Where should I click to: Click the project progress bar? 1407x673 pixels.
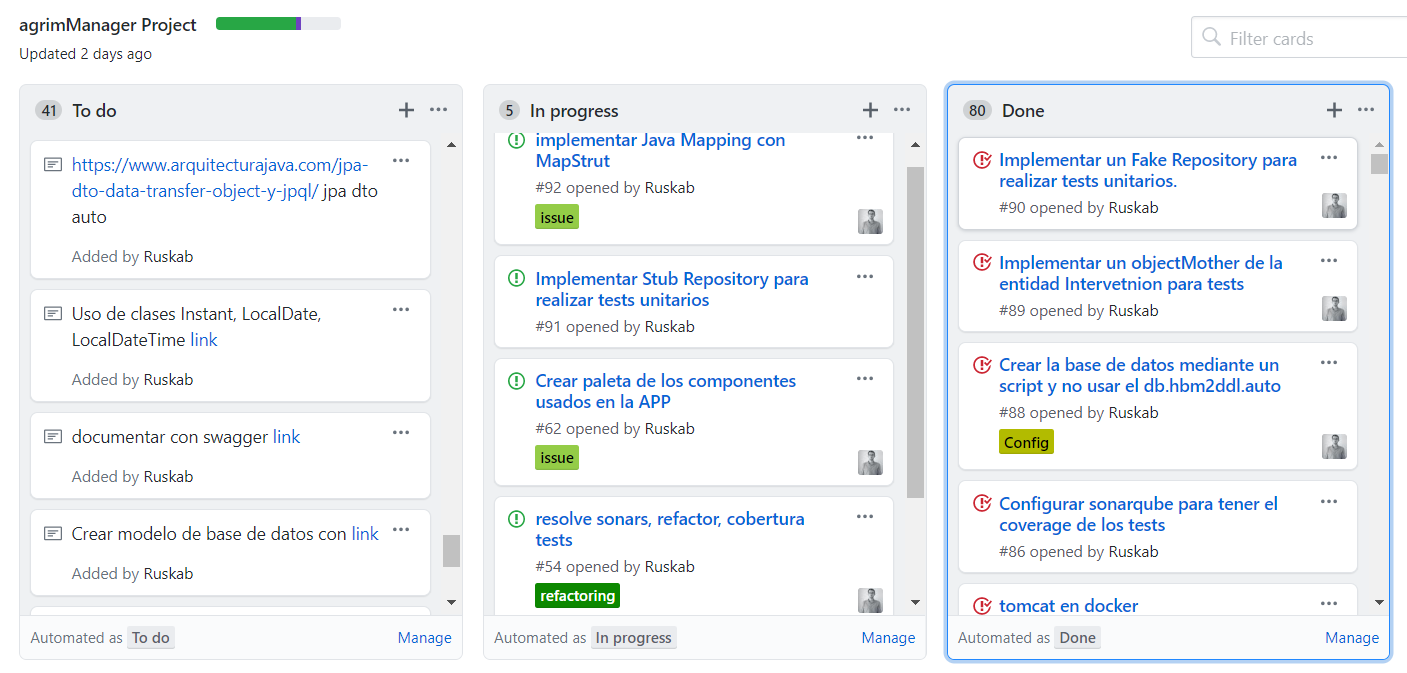(278, 23)
